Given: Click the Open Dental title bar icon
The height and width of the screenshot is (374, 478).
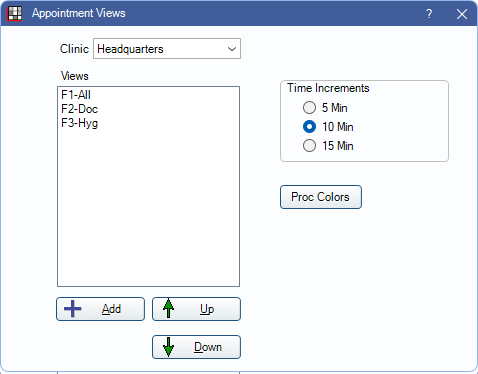Looking at the screenshot, I should click(x=15, y=14).
